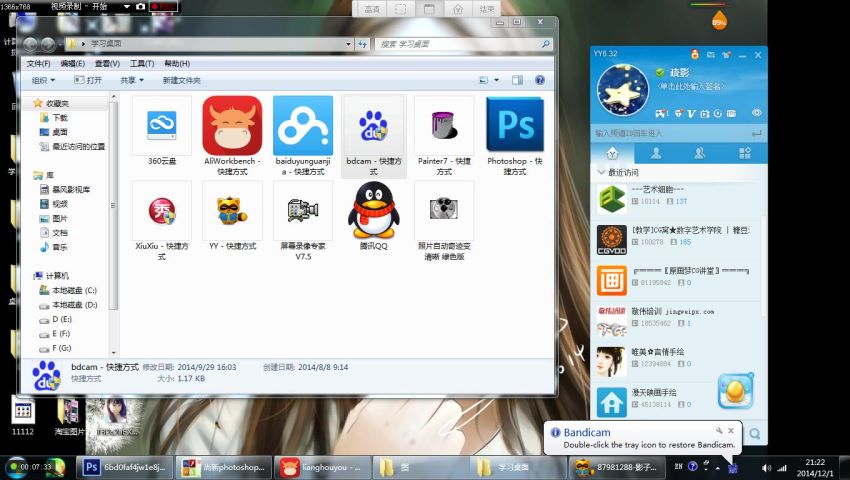The height and width of the screenshot is (480, 850).
Task: Select the Photoshop shortcut icon in folder
Action: [x=514, y=125]
